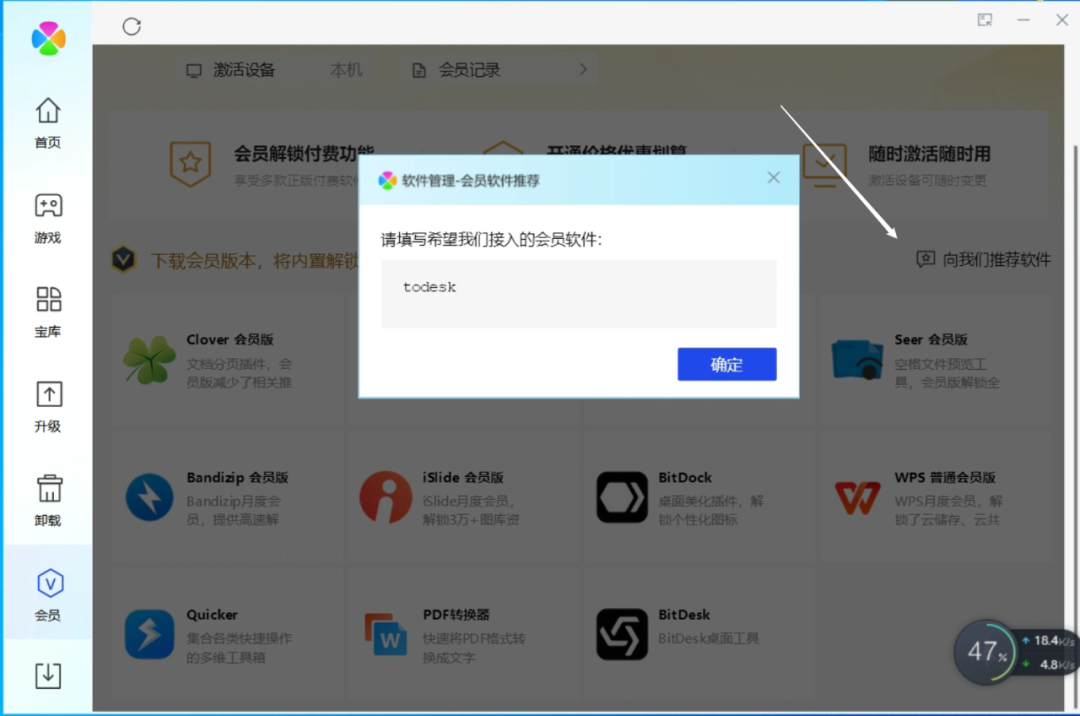Click the Quicker title text

(x=212, y=615)
